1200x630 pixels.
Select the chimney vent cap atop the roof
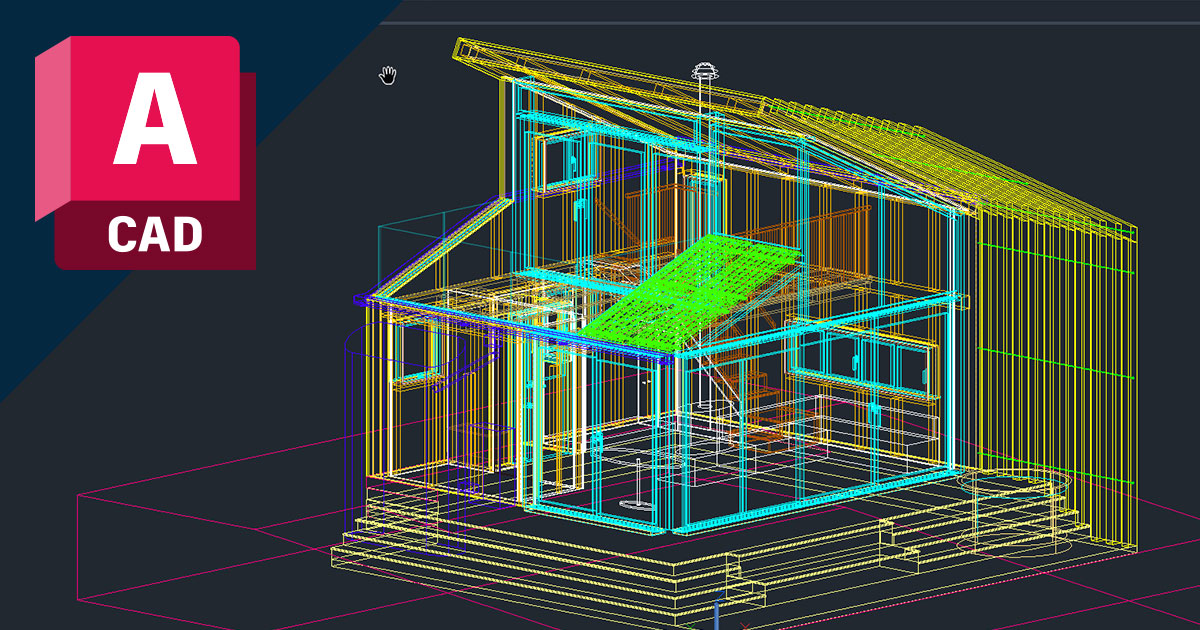(x=705, y=72)
